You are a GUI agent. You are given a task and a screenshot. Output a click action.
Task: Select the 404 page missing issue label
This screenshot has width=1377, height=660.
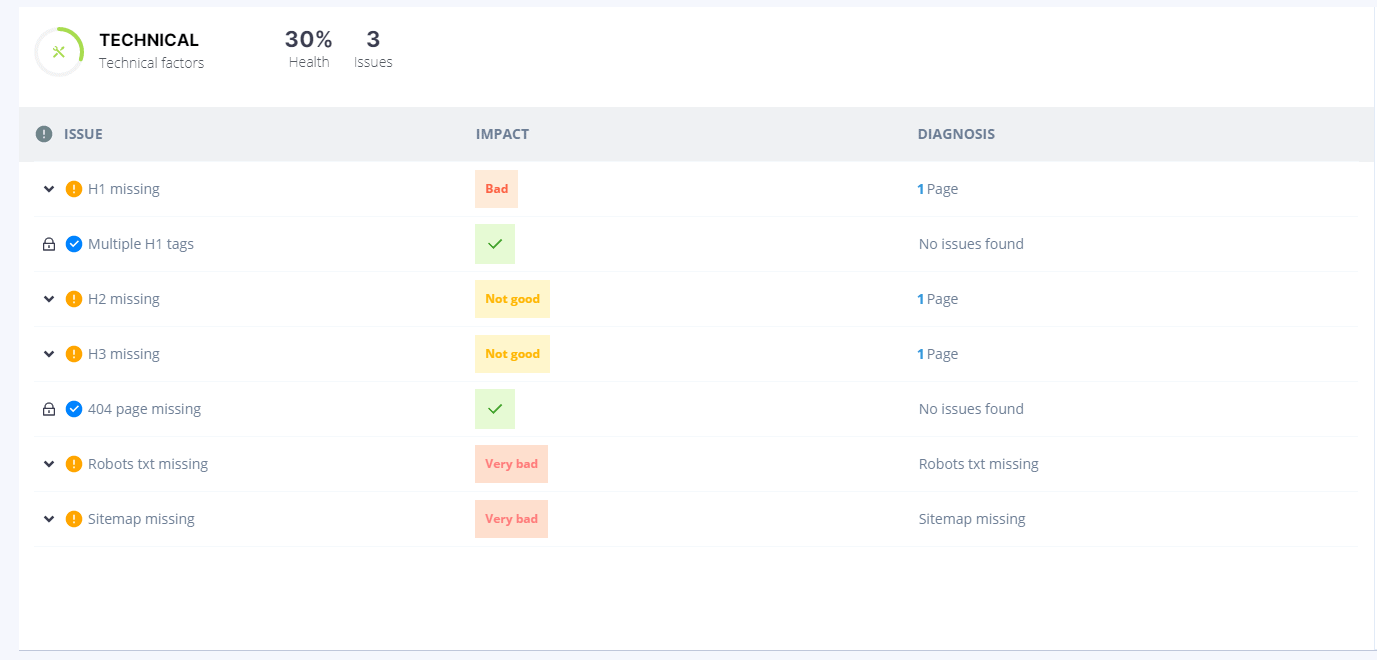pos(144,409)
